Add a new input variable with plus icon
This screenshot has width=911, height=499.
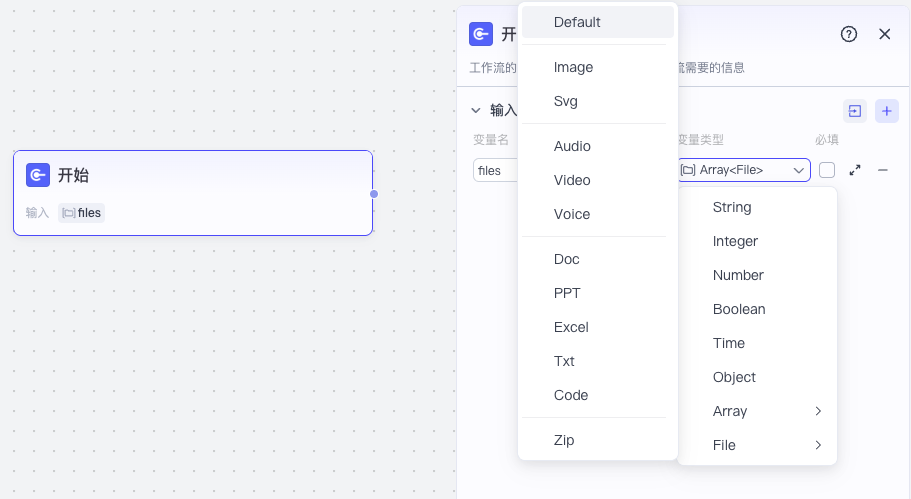pyautogui.click(x=887, y=111)
